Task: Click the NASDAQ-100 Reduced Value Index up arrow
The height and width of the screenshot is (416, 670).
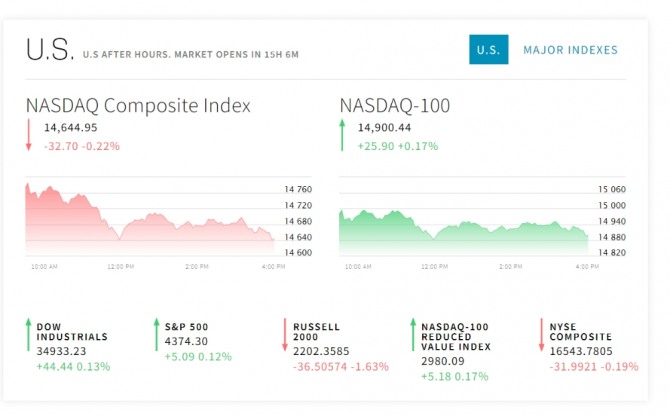Action: (x=413, y=334)
